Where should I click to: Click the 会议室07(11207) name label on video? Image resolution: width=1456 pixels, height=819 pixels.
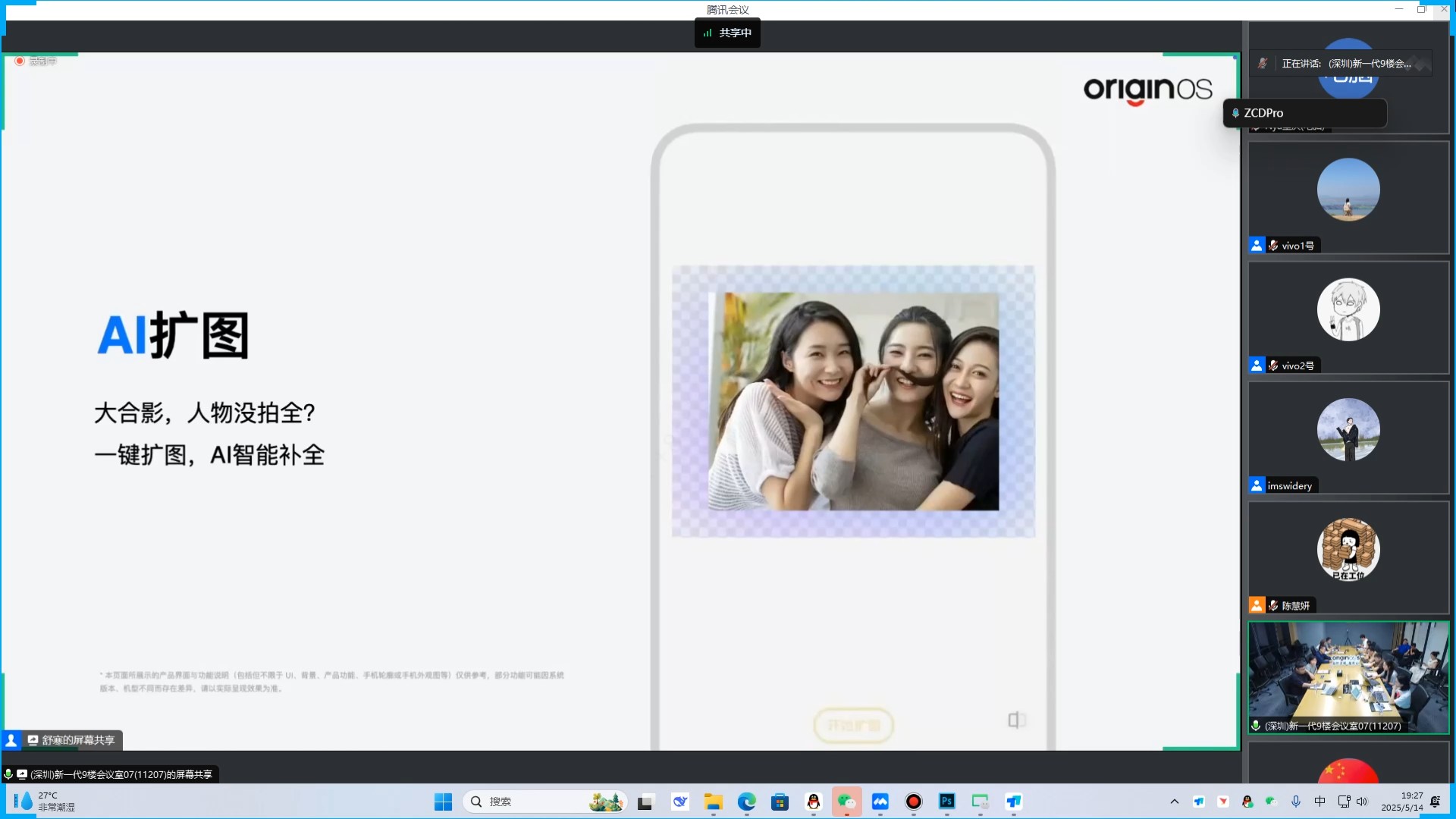(x=1332, y=726)
